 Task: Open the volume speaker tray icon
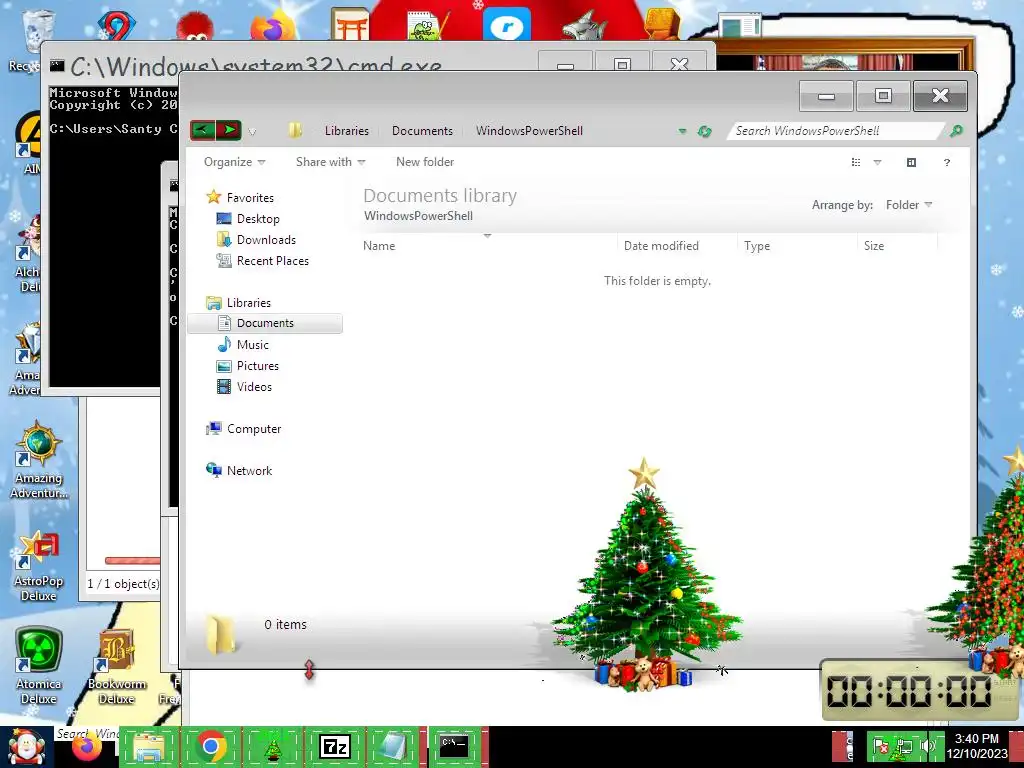(x=927, y=746)
